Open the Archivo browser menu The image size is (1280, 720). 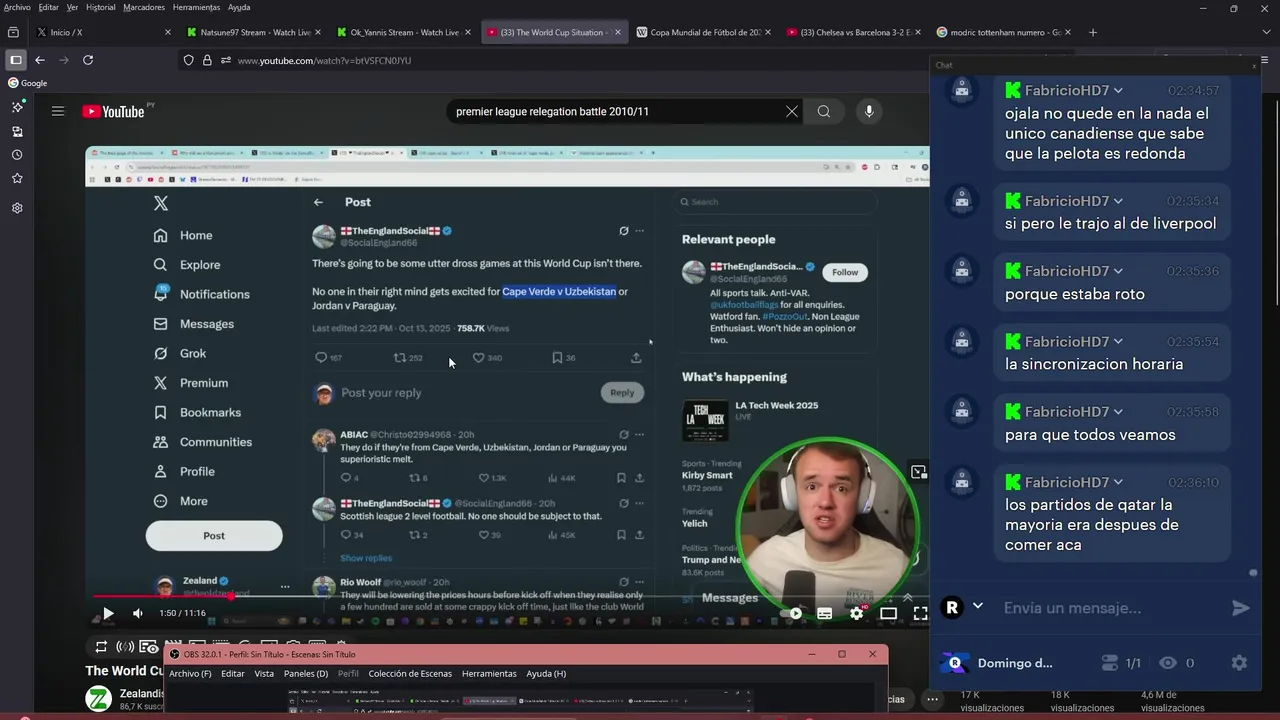tap(17, 7)
